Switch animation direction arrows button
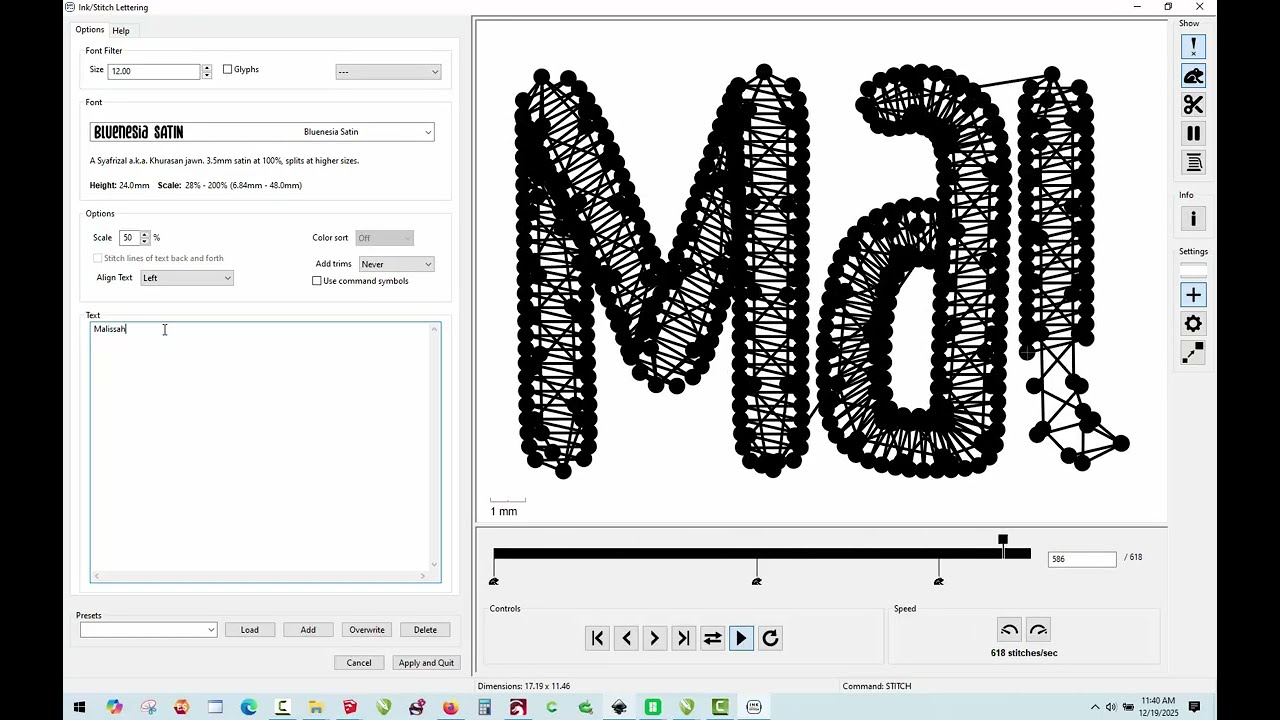 coord(713,638)
